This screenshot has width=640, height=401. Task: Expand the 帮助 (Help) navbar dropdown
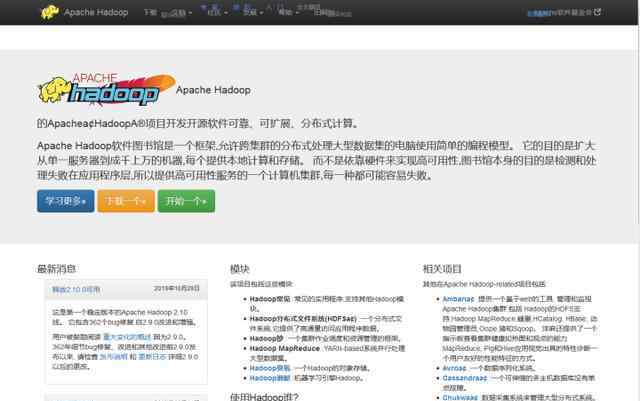pos(288,12)
